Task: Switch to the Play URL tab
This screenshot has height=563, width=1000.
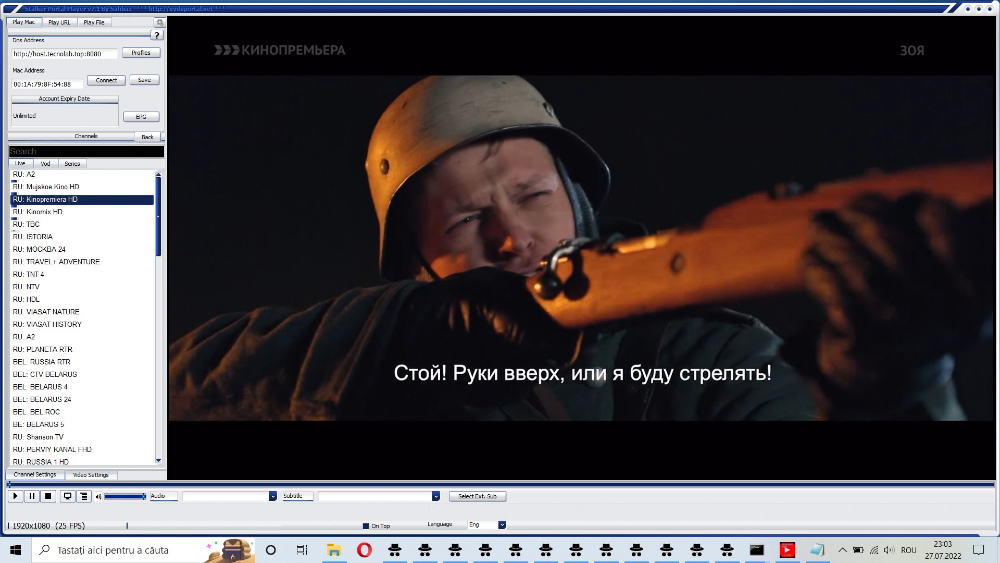Action: coord(59,22)
